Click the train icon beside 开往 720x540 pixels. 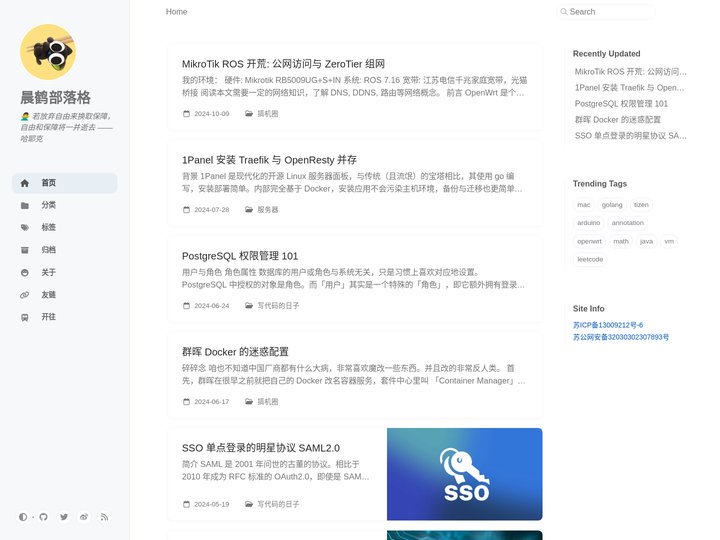(x=25, y=317)
